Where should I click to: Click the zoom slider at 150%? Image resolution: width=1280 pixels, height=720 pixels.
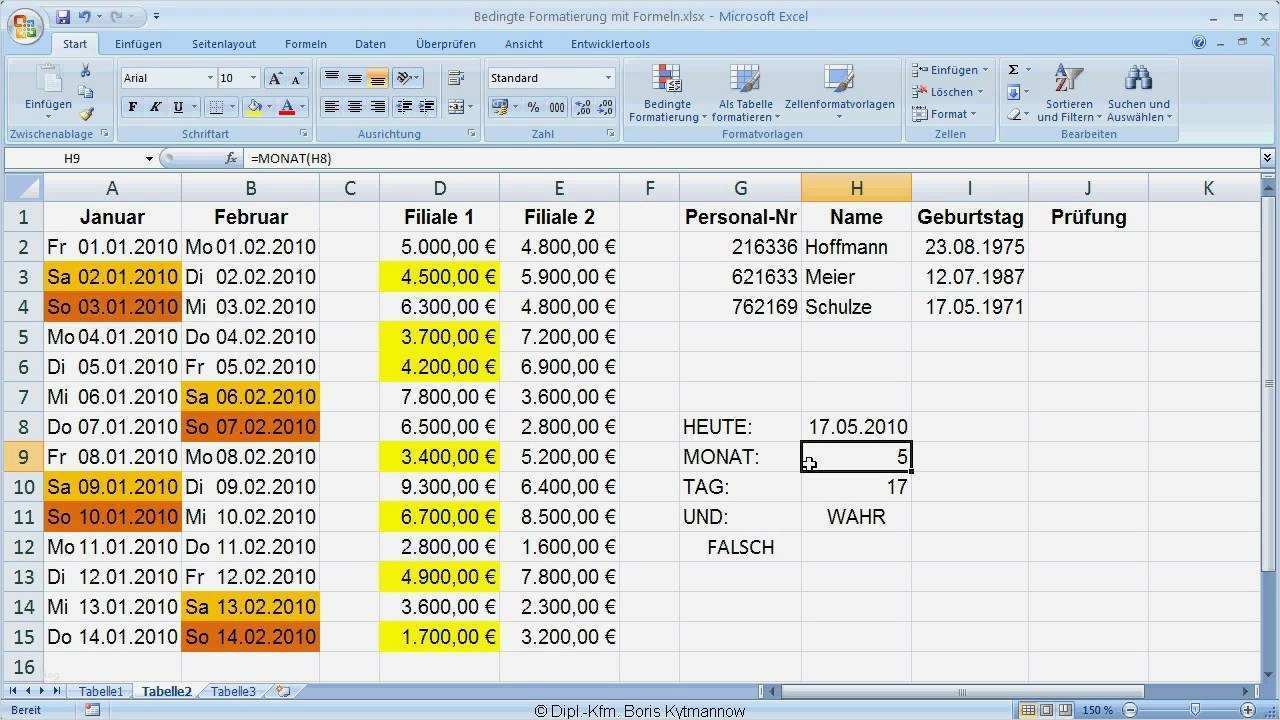[1196, 710]
